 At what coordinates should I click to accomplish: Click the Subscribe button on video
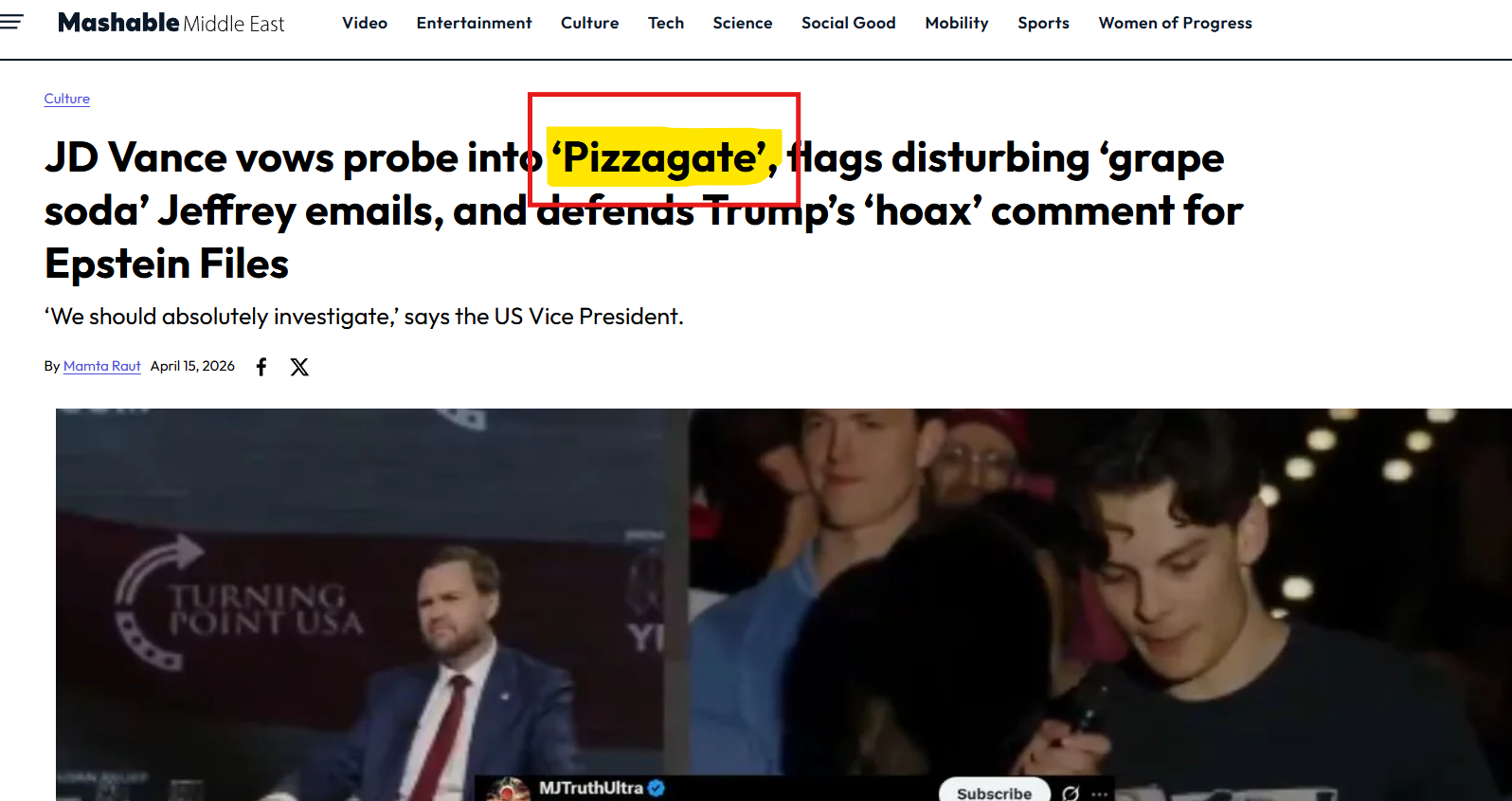click(994, 792)
